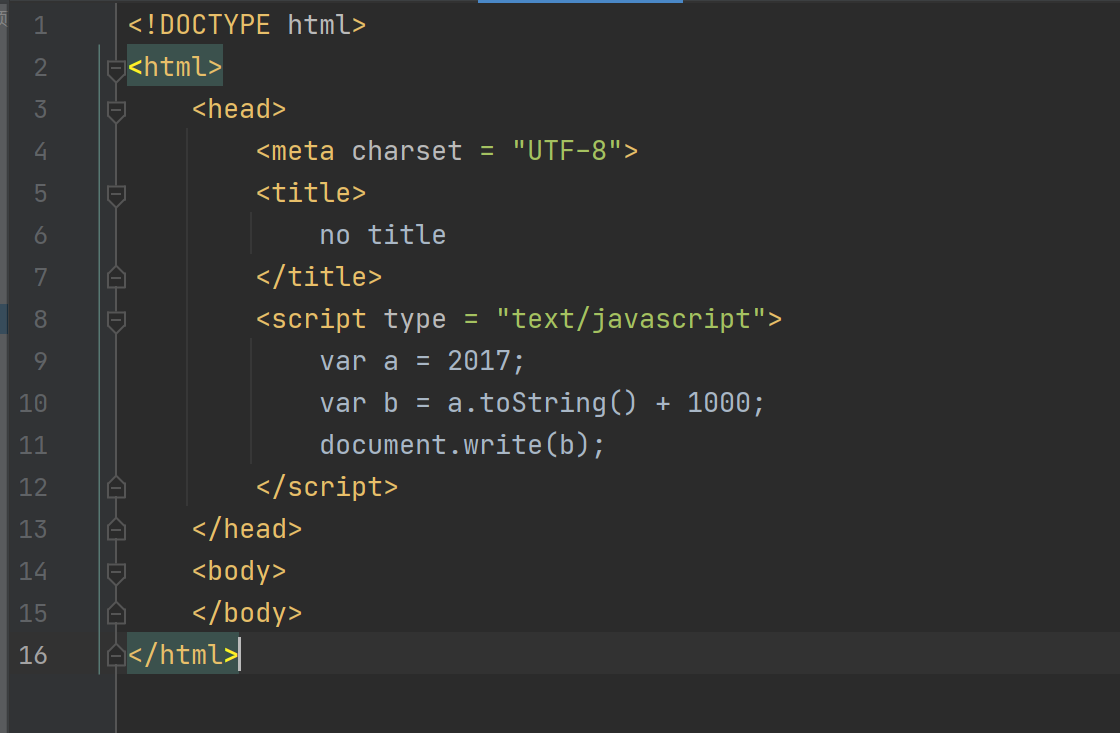
Task: Click fold end marker at closing head tag
Action: [116, 529]
